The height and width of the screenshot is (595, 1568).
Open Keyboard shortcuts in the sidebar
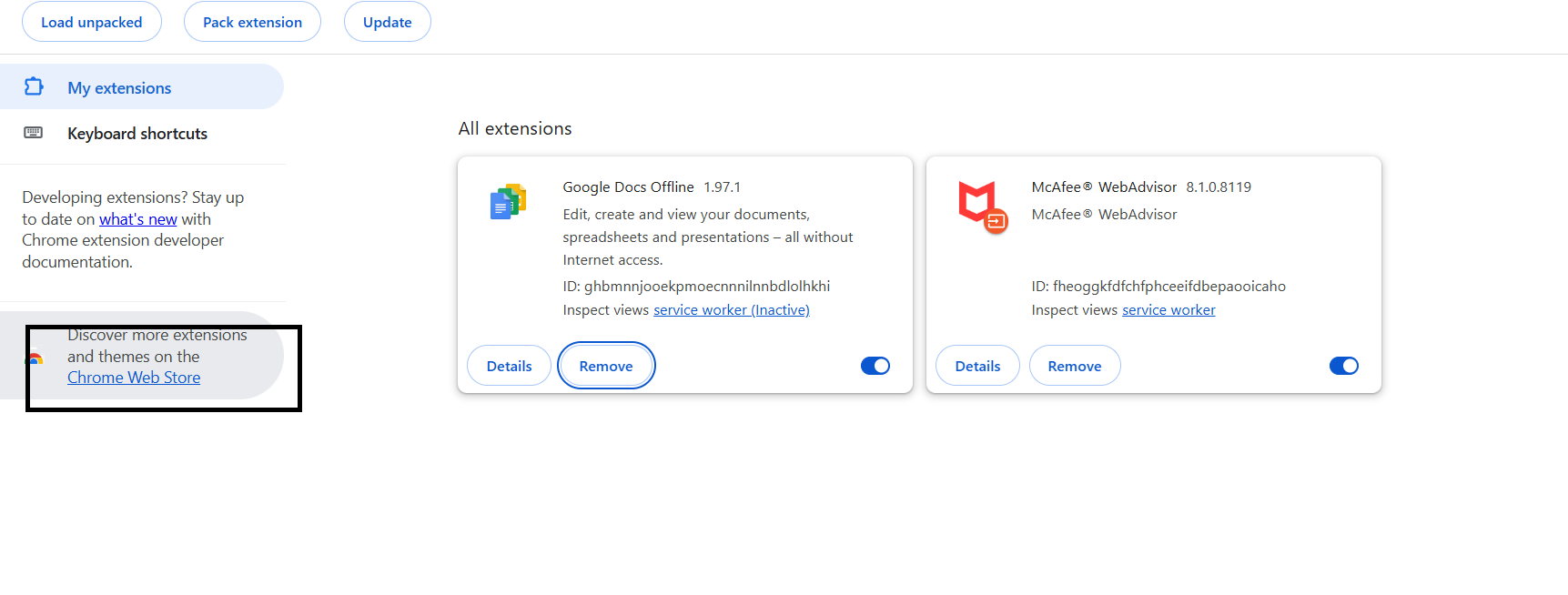coord(137,134)
